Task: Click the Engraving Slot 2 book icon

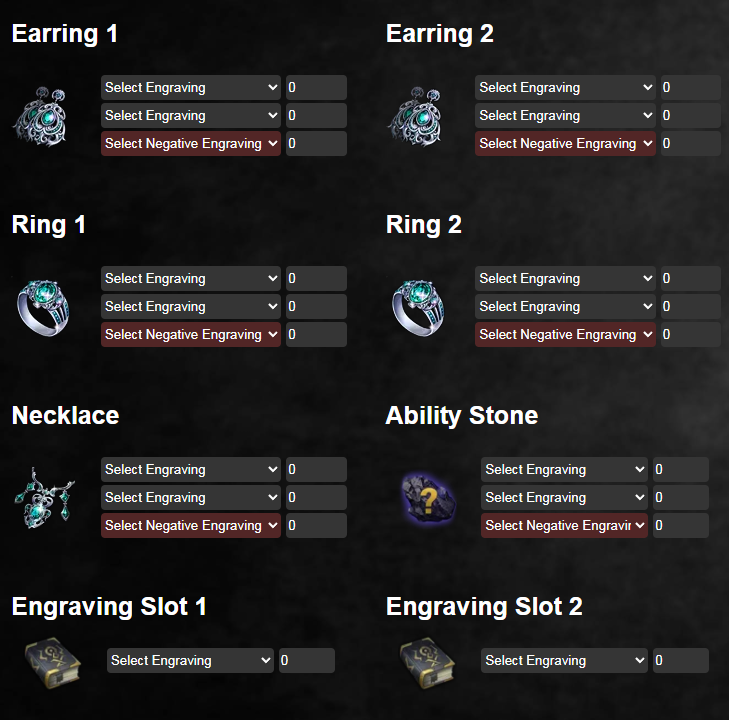Action: (x=427, y=662)
